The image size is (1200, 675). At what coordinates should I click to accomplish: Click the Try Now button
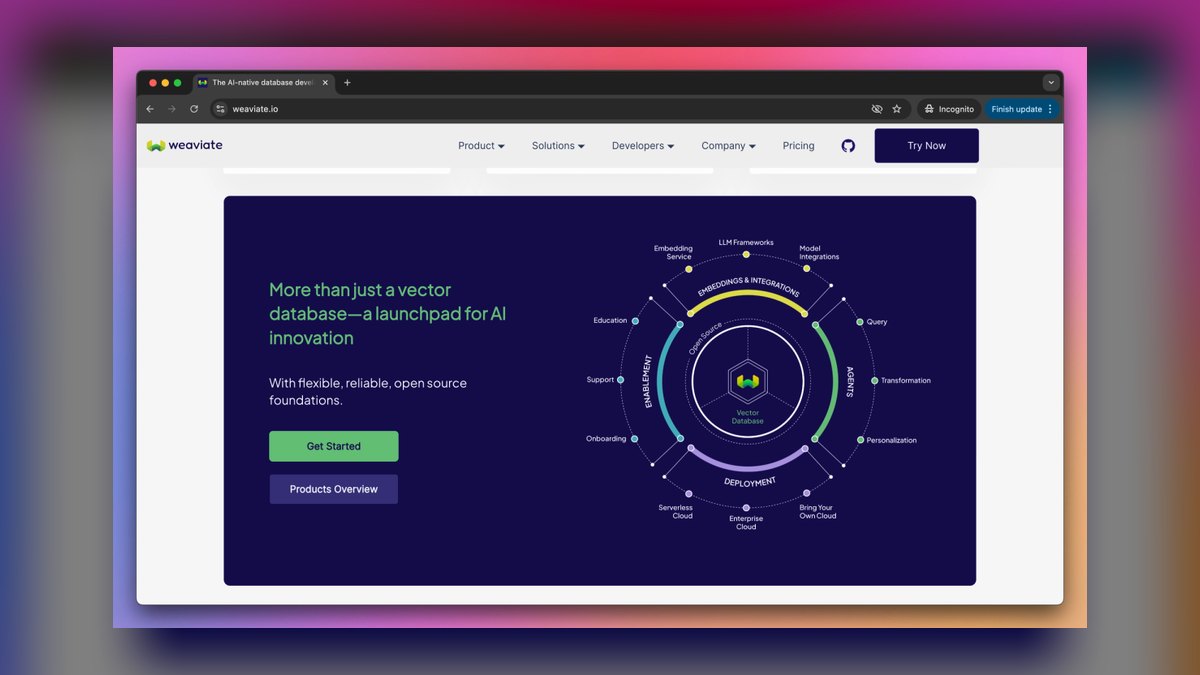(927, 146)
